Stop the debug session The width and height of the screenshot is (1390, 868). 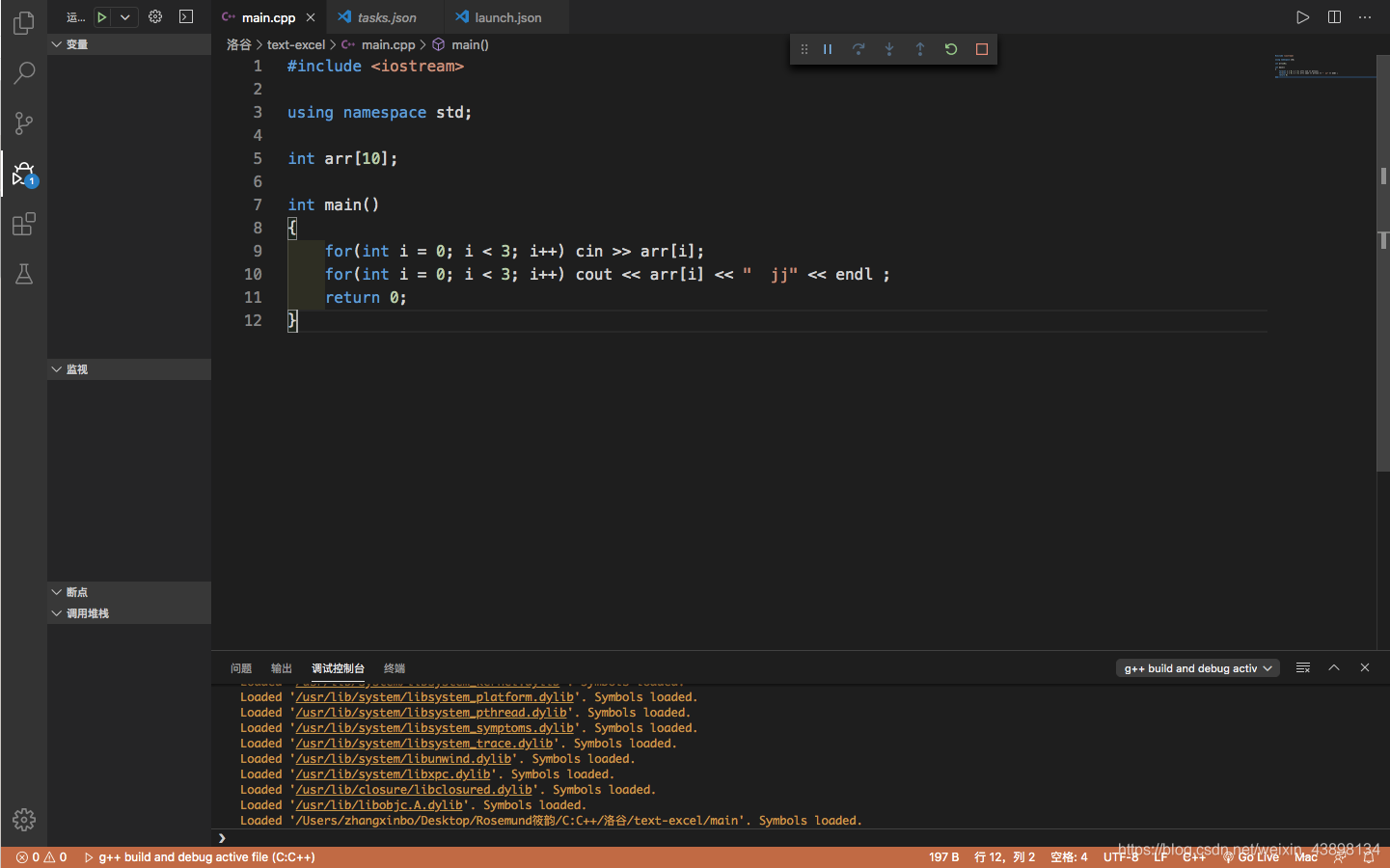click(982, 49)
